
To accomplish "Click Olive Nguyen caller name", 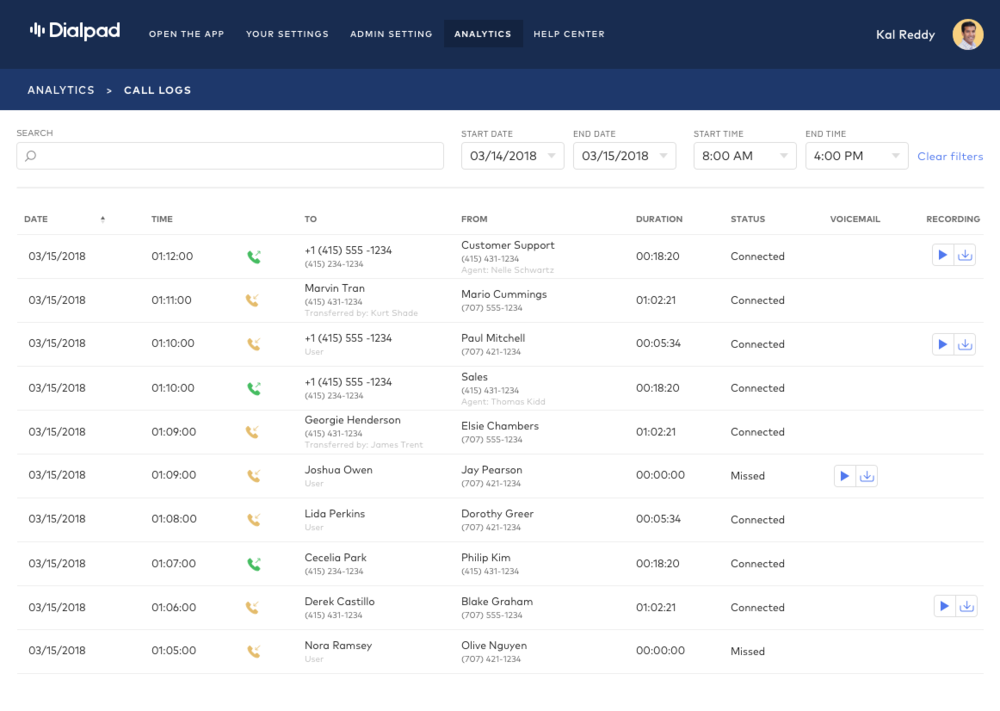I will click(494, 645).
